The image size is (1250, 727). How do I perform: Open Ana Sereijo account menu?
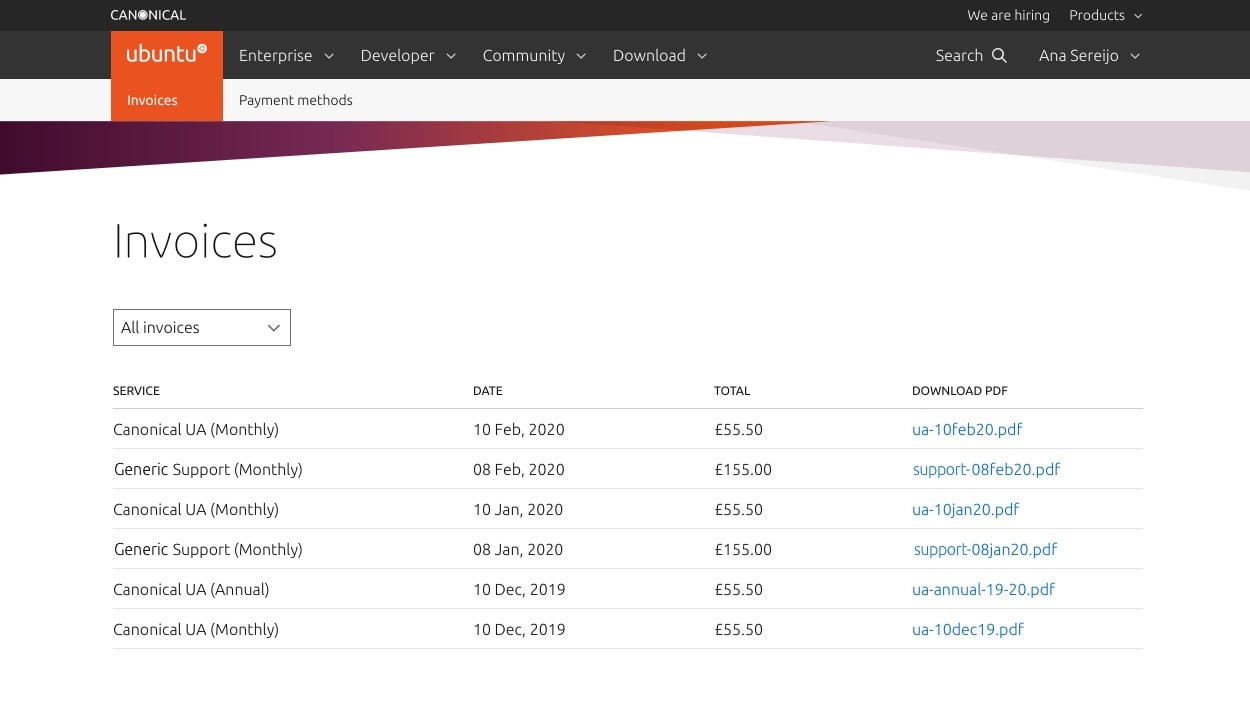pyautogui.click(x=1089, y=55)
